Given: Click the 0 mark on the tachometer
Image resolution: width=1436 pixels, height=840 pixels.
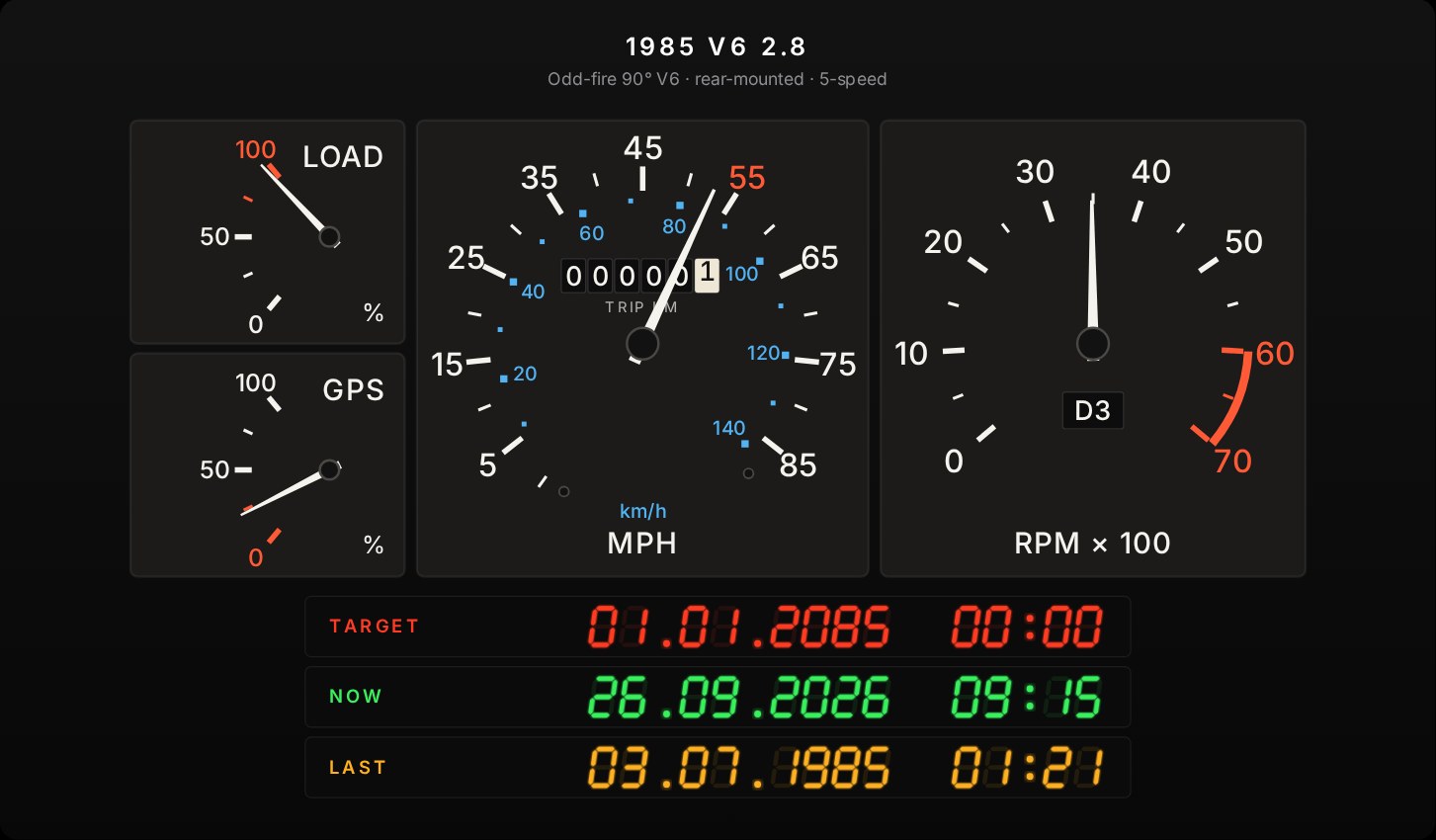Looking at the screenshot, I should click(954, 462).
